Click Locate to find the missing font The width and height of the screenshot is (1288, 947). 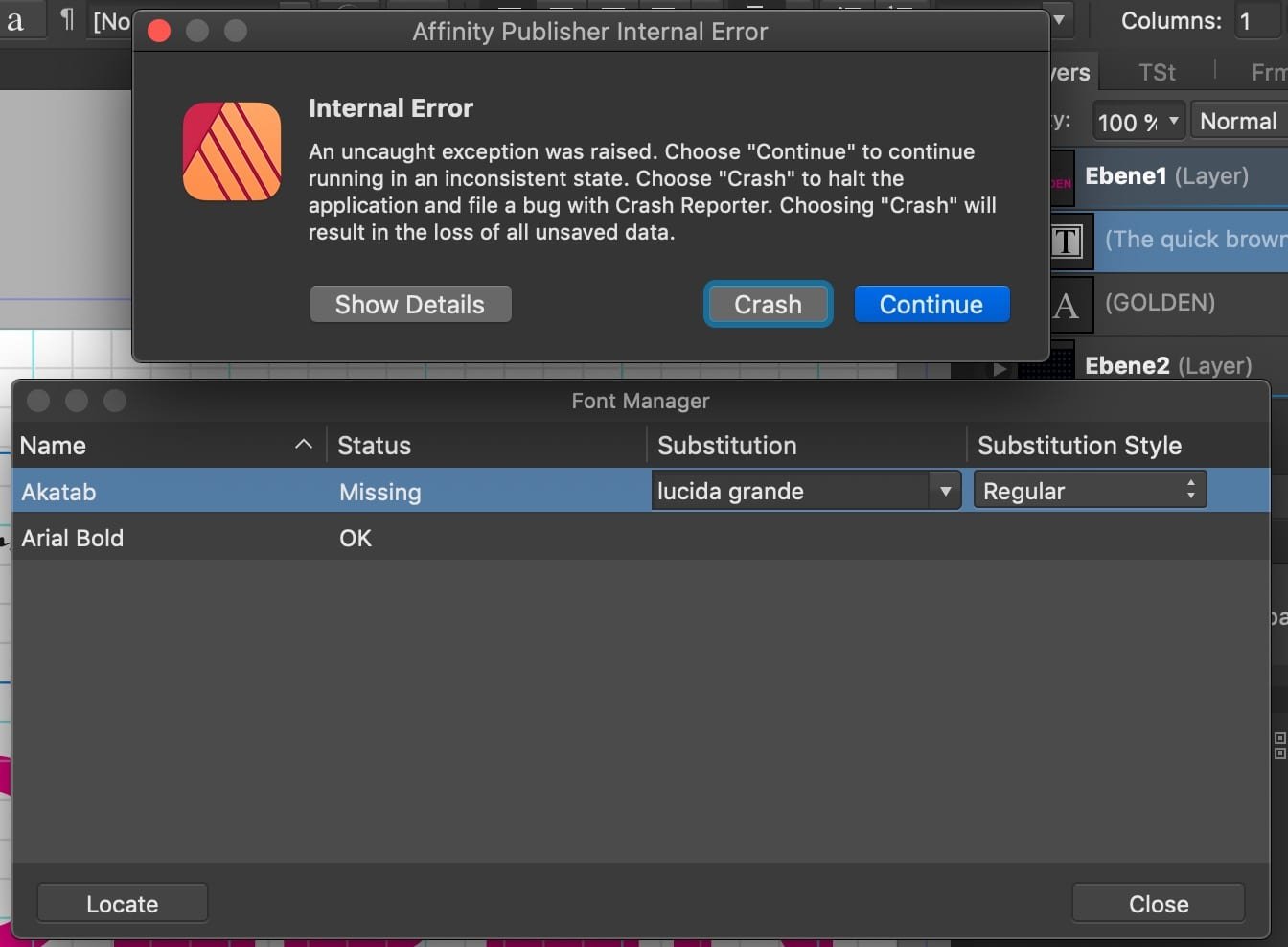[x=122, y=903]
